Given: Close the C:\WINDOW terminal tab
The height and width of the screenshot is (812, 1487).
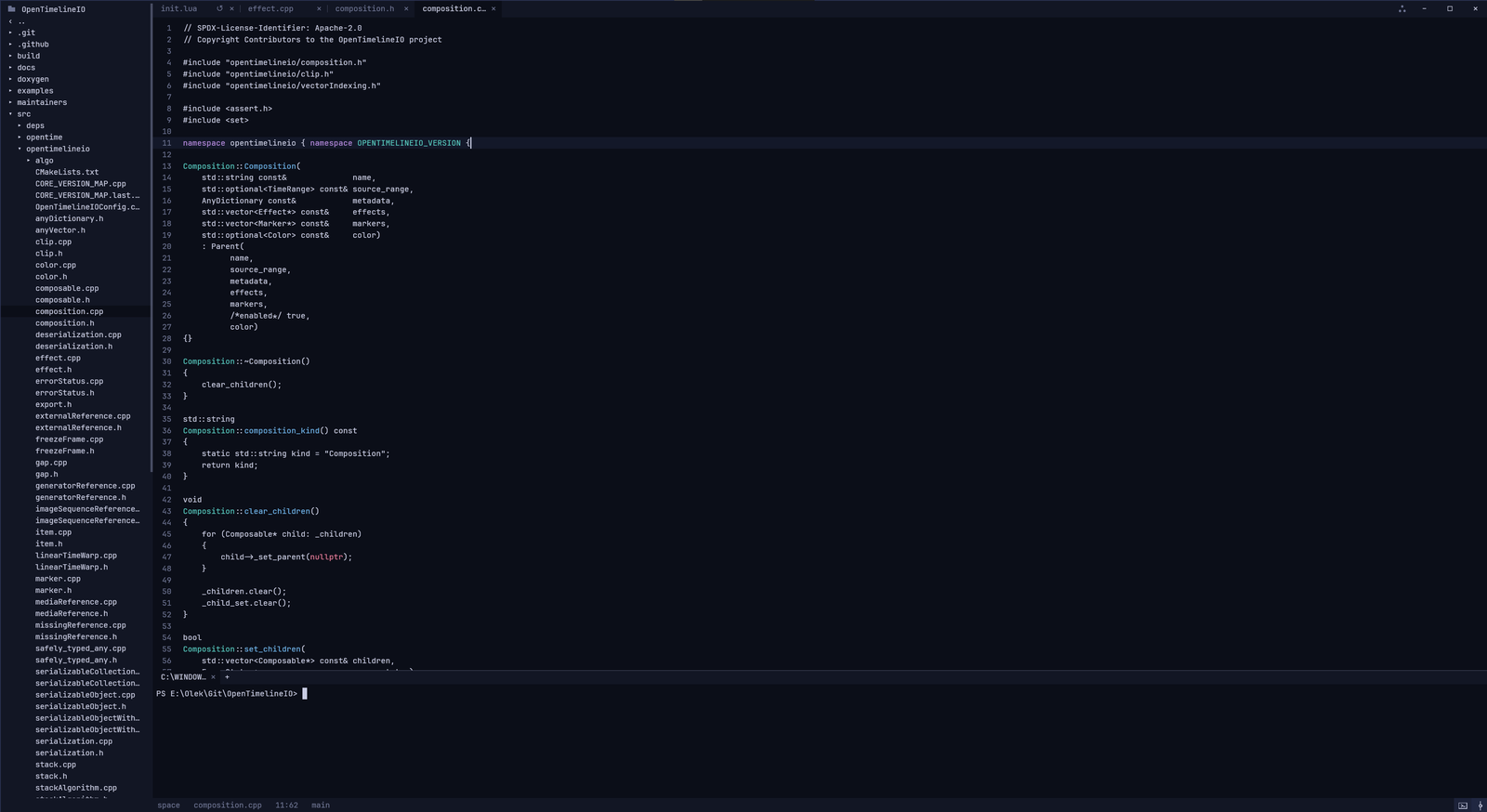Looking at the screenshot, I should [x=213, y=677].
